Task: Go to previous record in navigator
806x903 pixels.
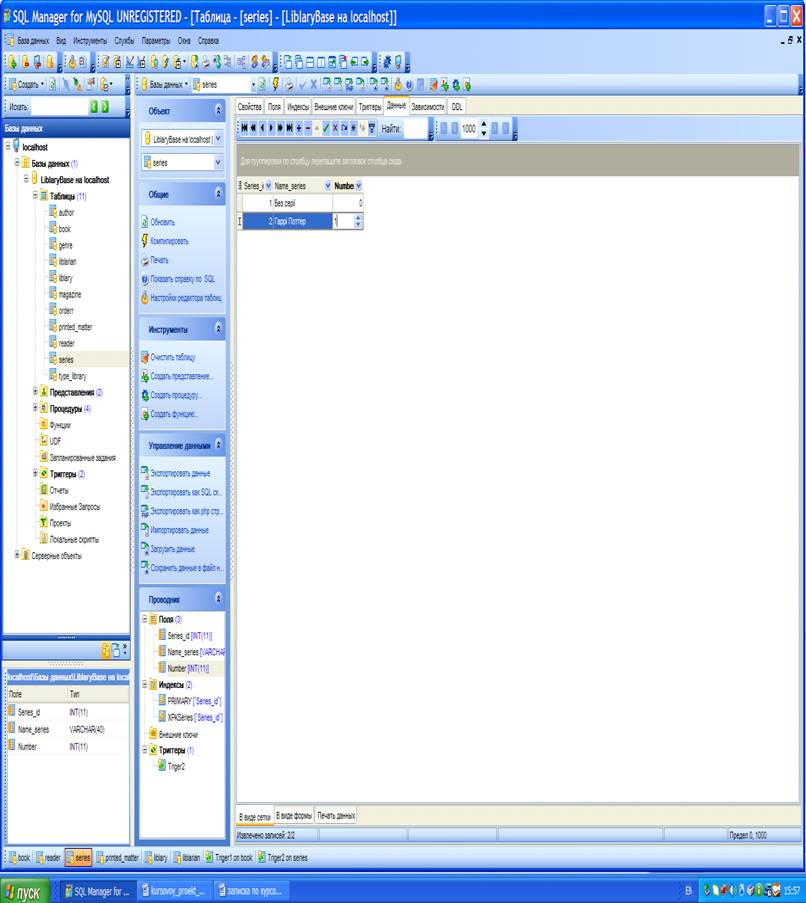Action: 263,128
